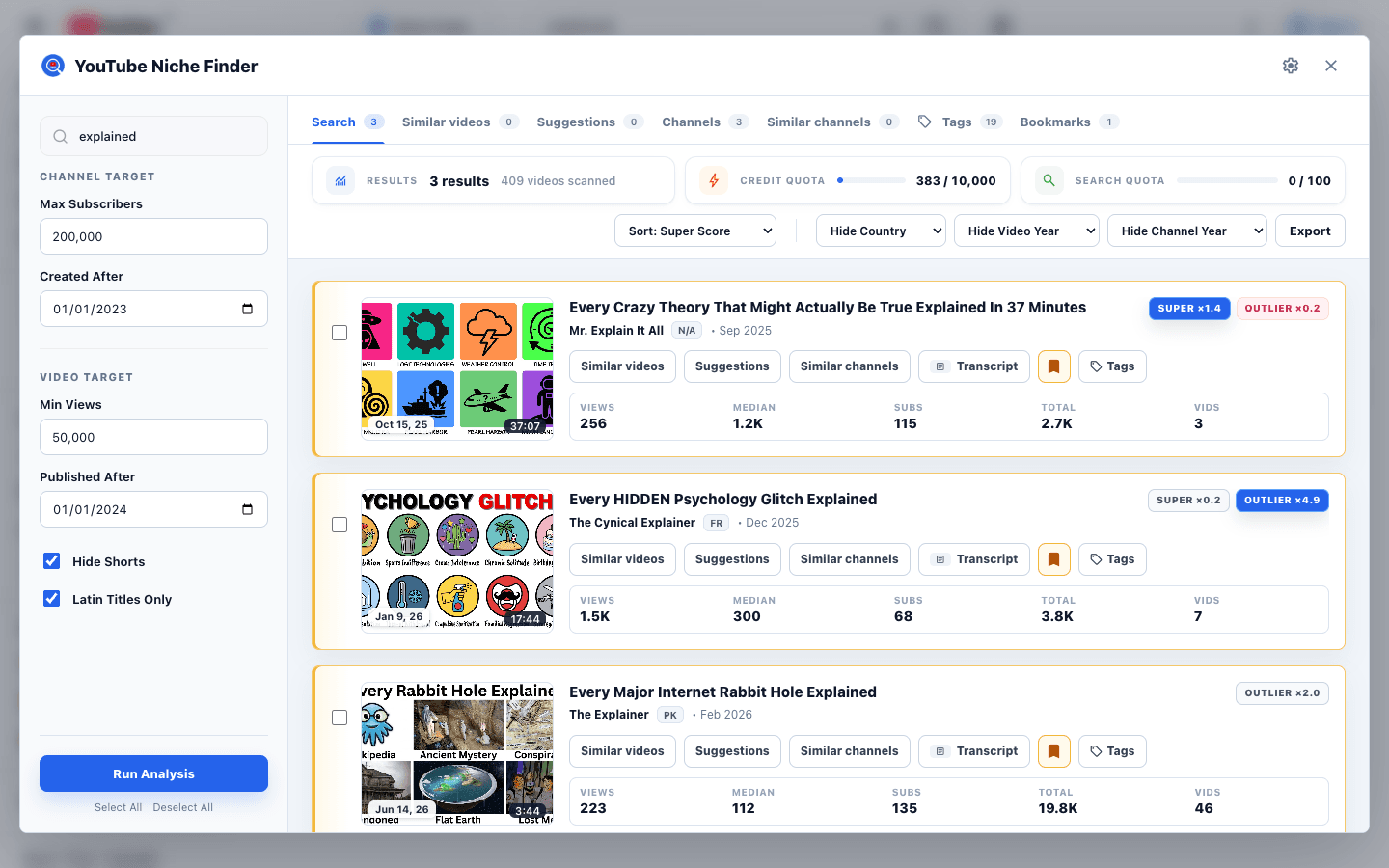Click the SUPER ×1.4 badge
1389x868 pixels.
1189,309
